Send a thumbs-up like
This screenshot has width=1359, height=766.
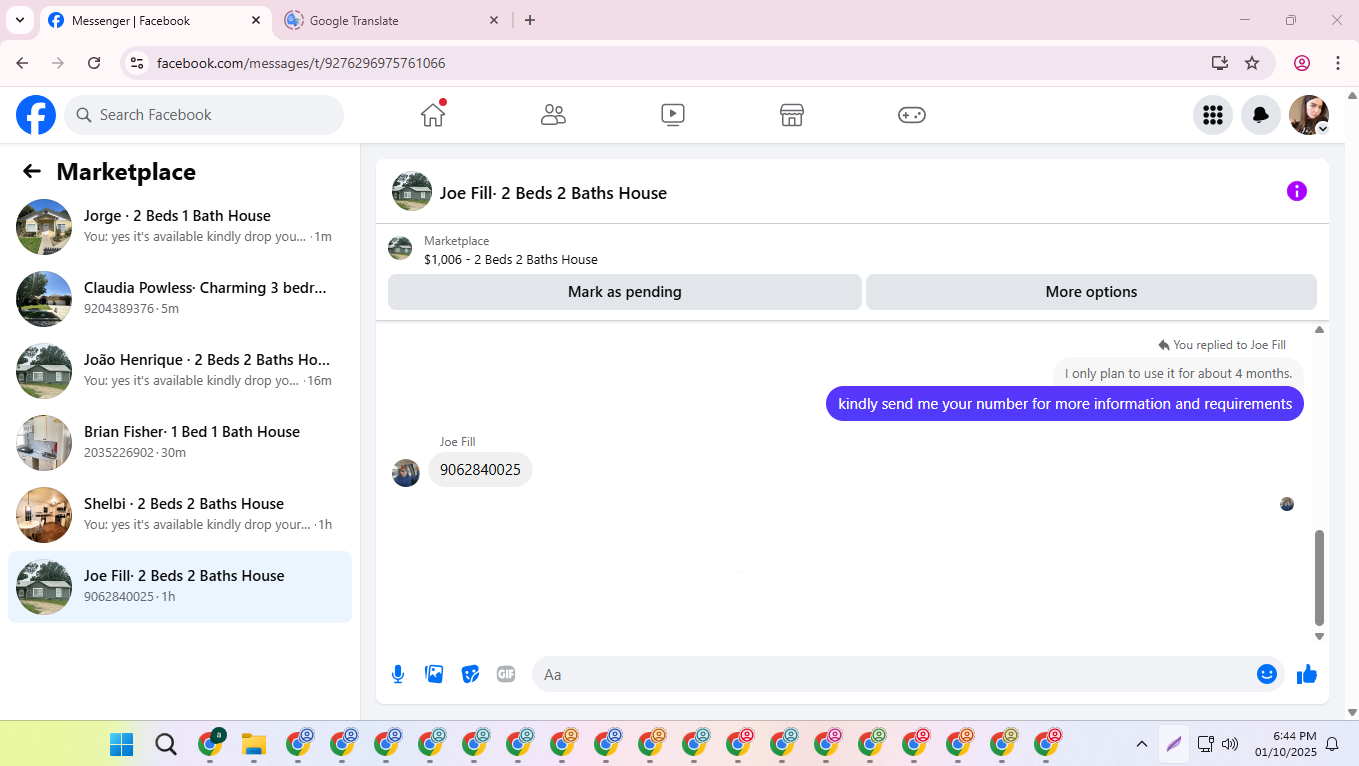(x=1307, y=674)
